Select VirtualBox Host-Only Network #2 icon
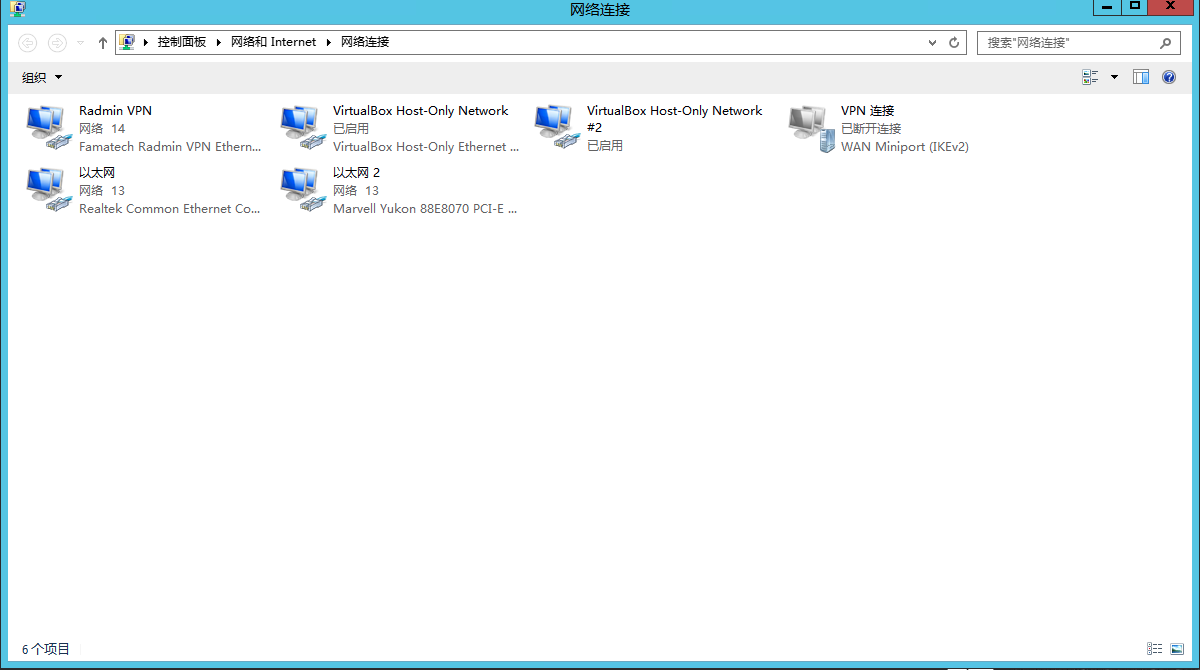Image resolution: width=1200 pixels, height=670 pixels. (x=557, y=128)
